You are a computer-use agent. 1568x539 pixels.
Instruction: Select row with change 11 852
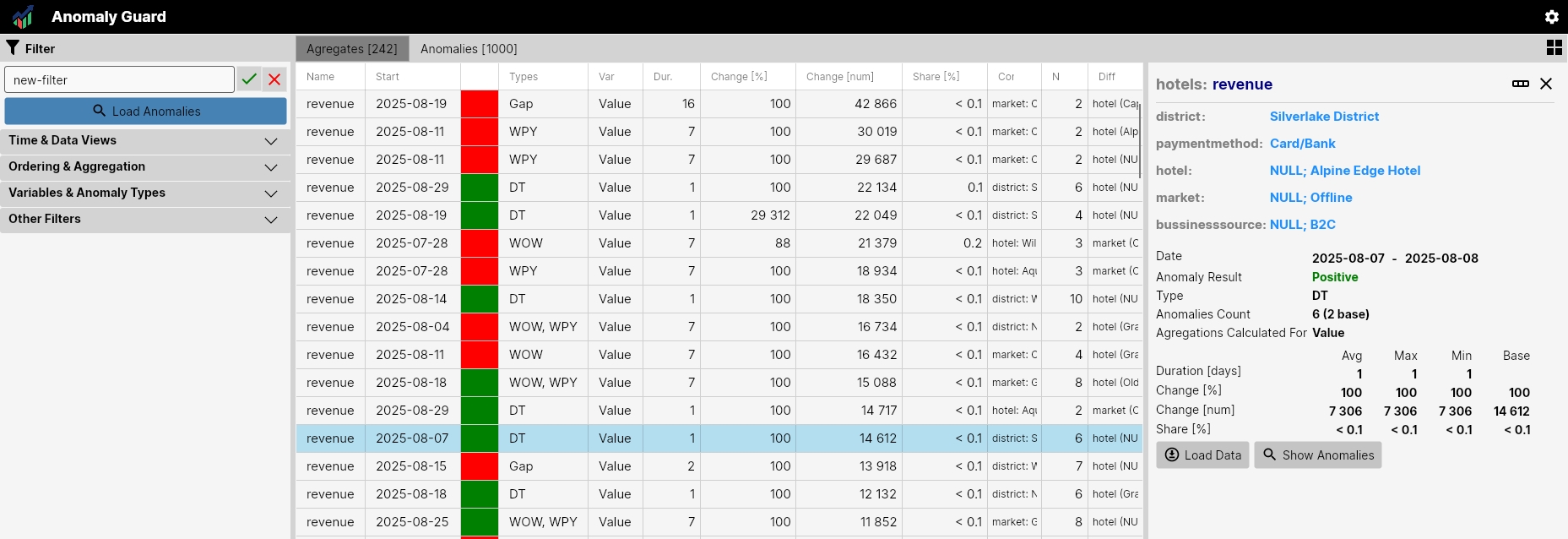pos(719,522)
